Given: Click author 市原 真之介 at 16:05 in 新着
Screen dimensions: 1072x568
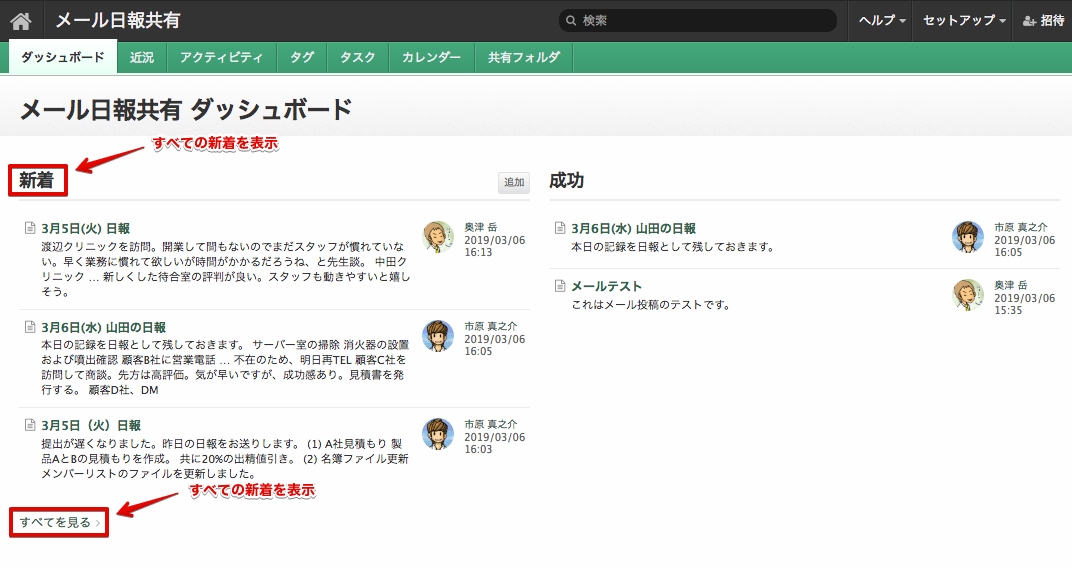Looking at the screenshot, I should [491, 326].
